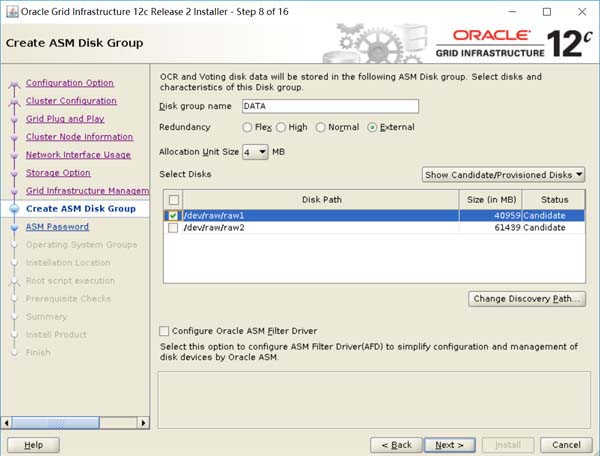Open Show Candidate/Provisioned Disks dropdown
Image resolution: width=600 pixels, height=456 pixels.
(504, 175)
